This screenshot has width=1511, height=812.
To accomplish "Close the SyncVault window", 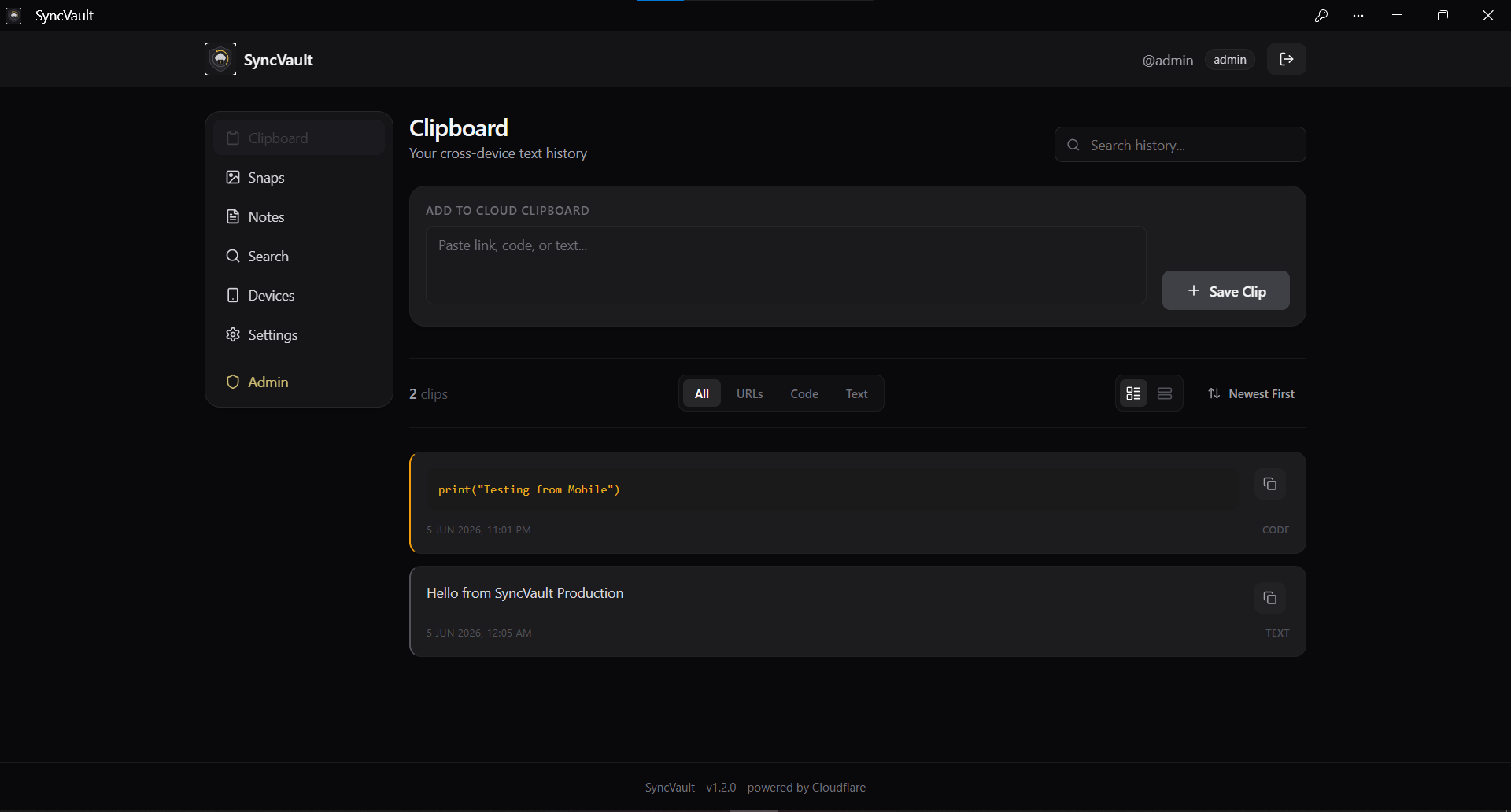I will click(x=1488, y=16).
